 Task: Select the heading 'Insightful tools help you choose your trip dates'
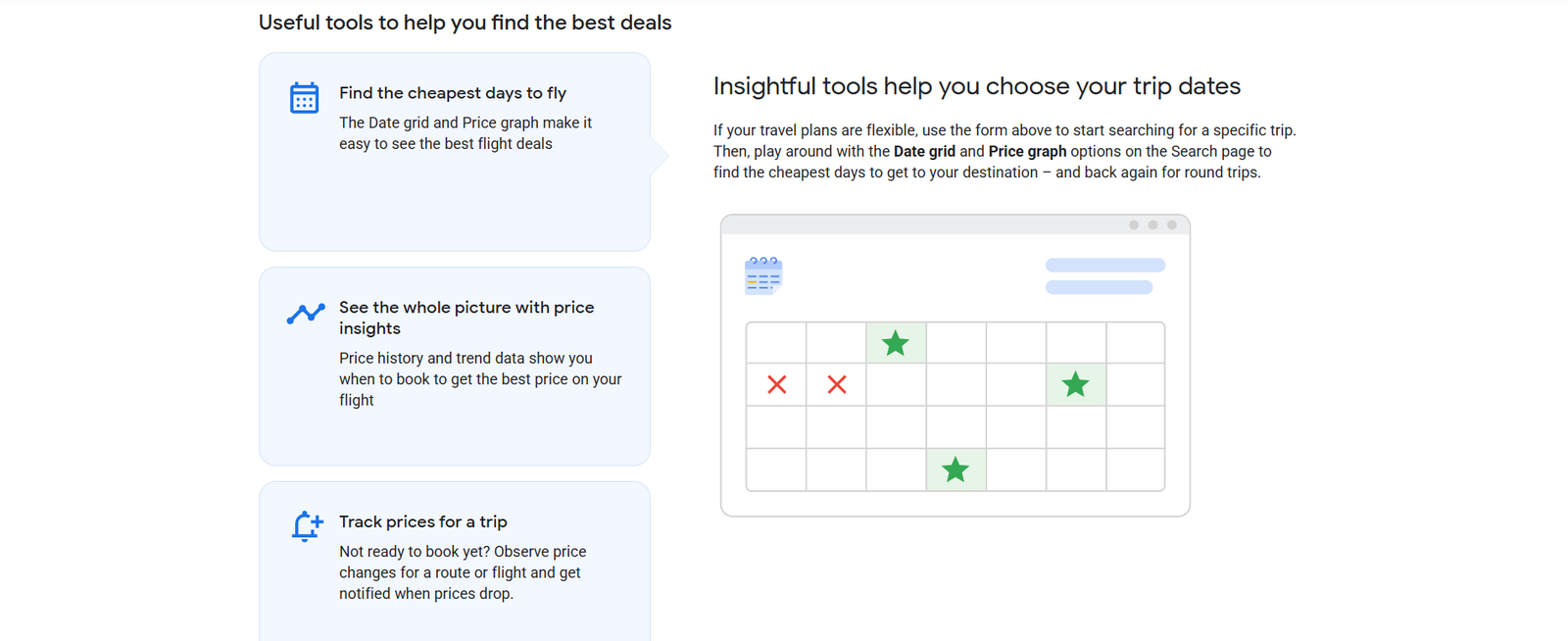(x=976, y=86)
